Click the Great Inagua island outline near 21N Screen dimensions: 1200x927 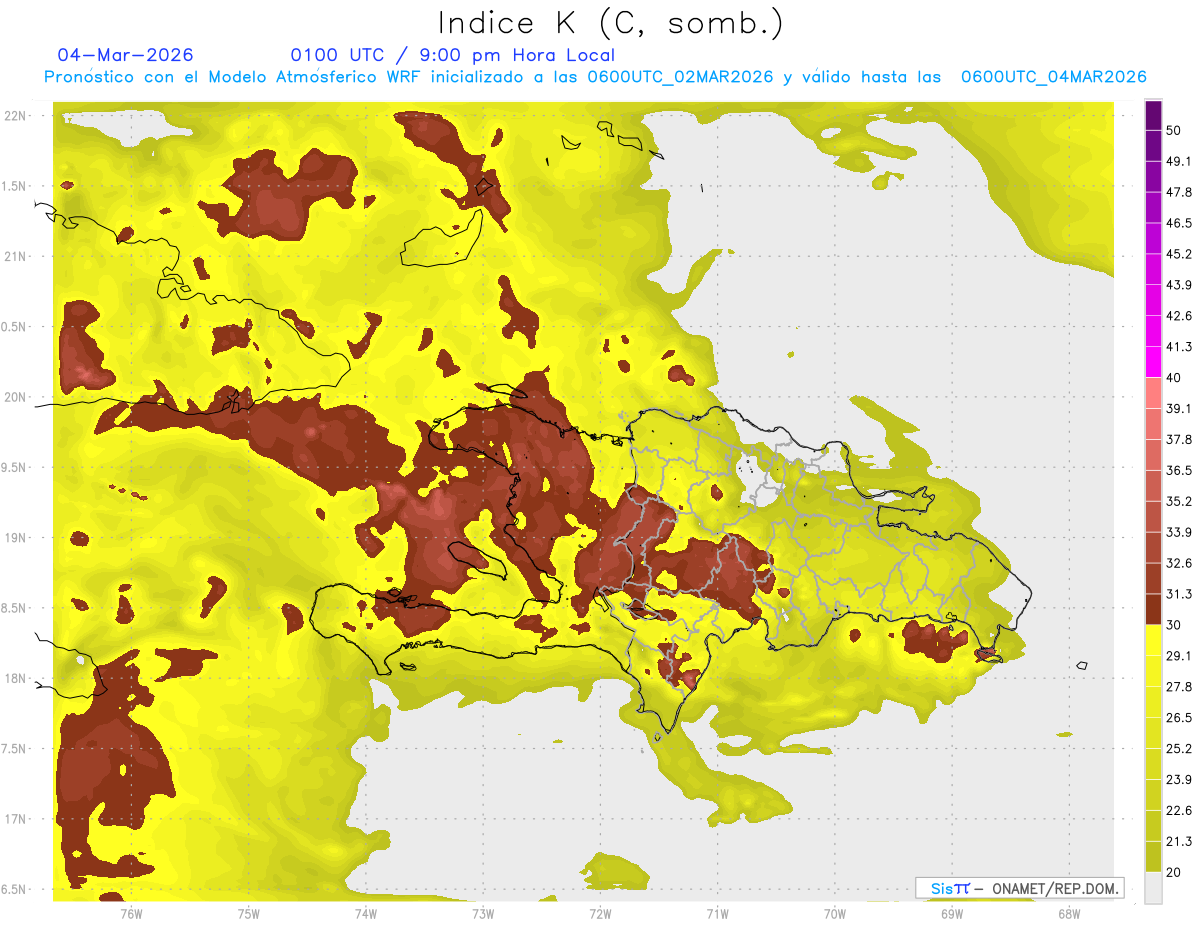coord(442,239)
